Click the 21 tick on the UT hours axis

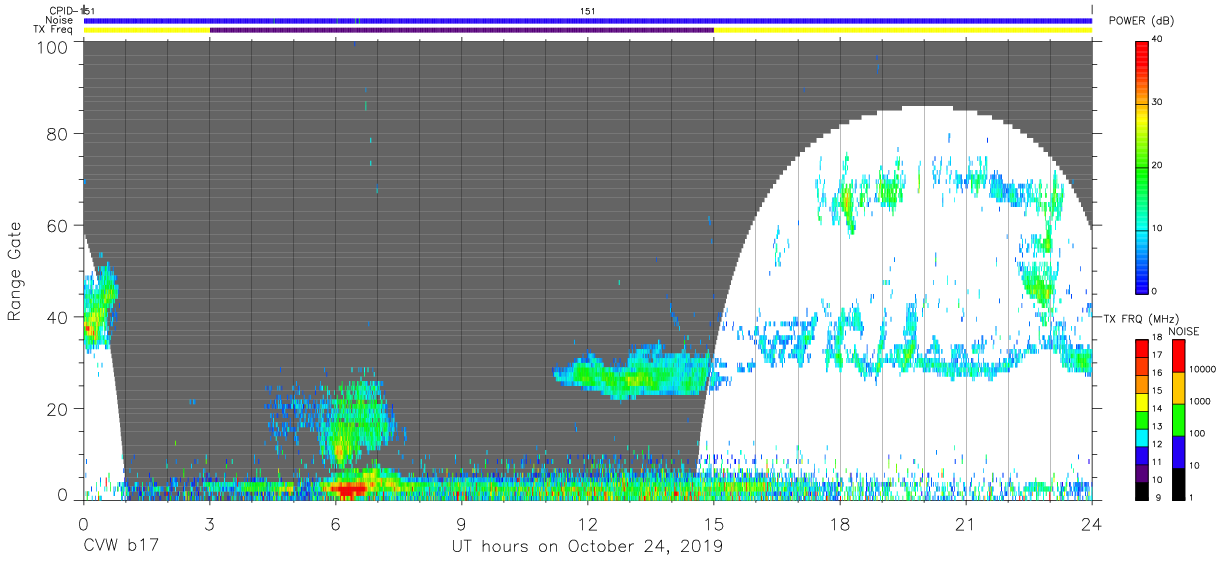coord(966,522)
